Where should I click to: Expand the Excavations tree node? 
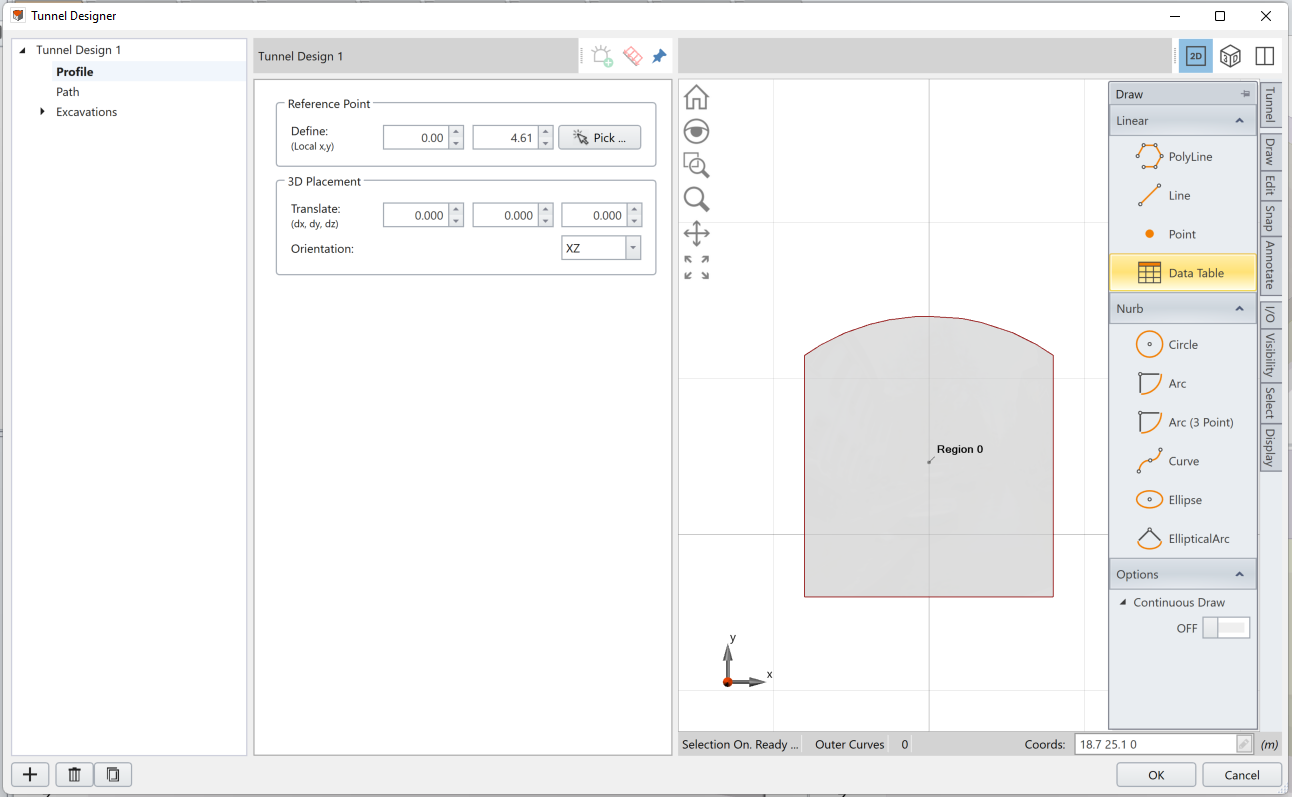coord(42,112)
